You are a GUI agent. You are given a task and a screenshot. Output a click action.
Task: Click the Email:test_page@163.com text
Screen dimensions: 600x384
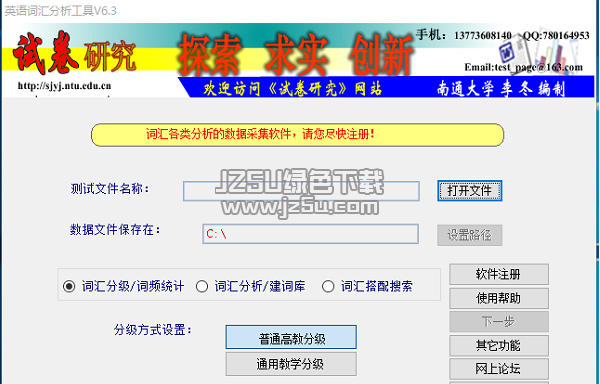[x=523, y=67]
